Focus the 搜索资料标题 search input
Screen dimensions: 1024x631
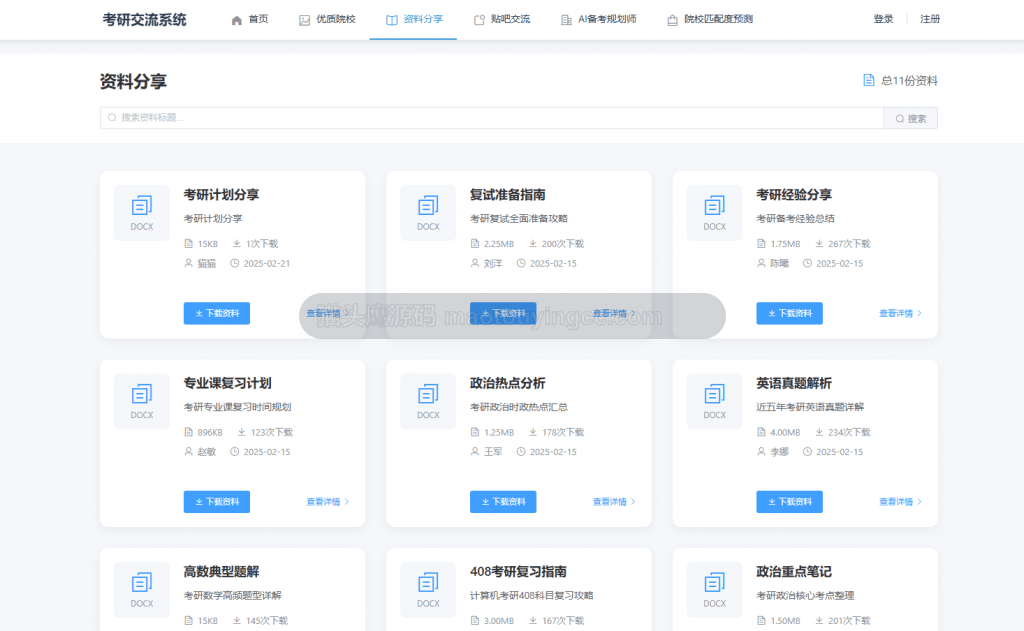(492, 118)
